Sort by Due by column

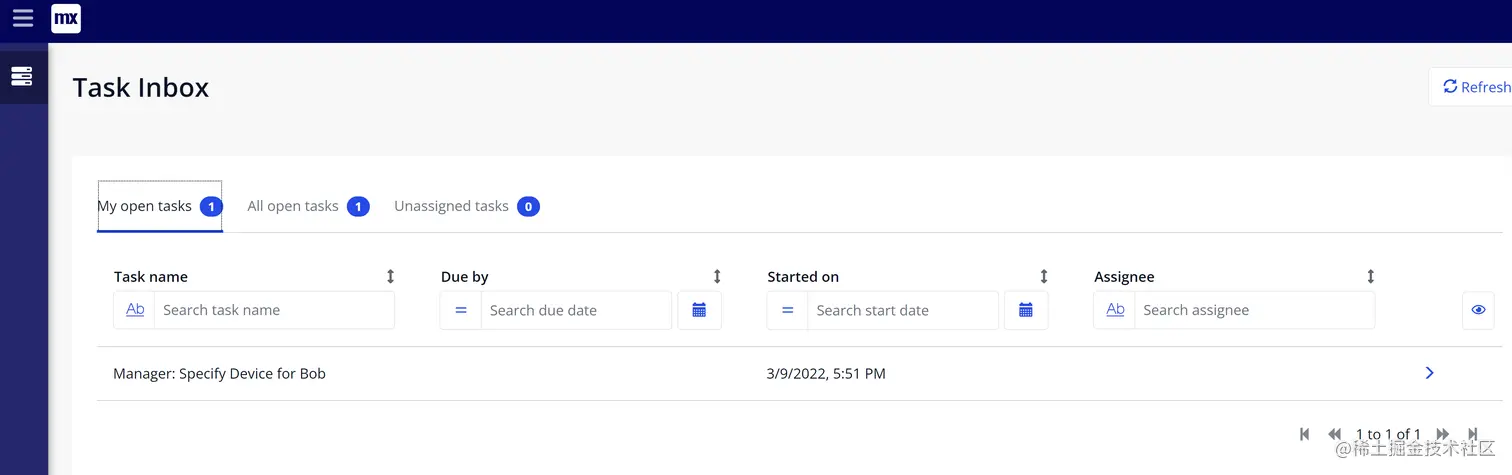pos(717,276)
